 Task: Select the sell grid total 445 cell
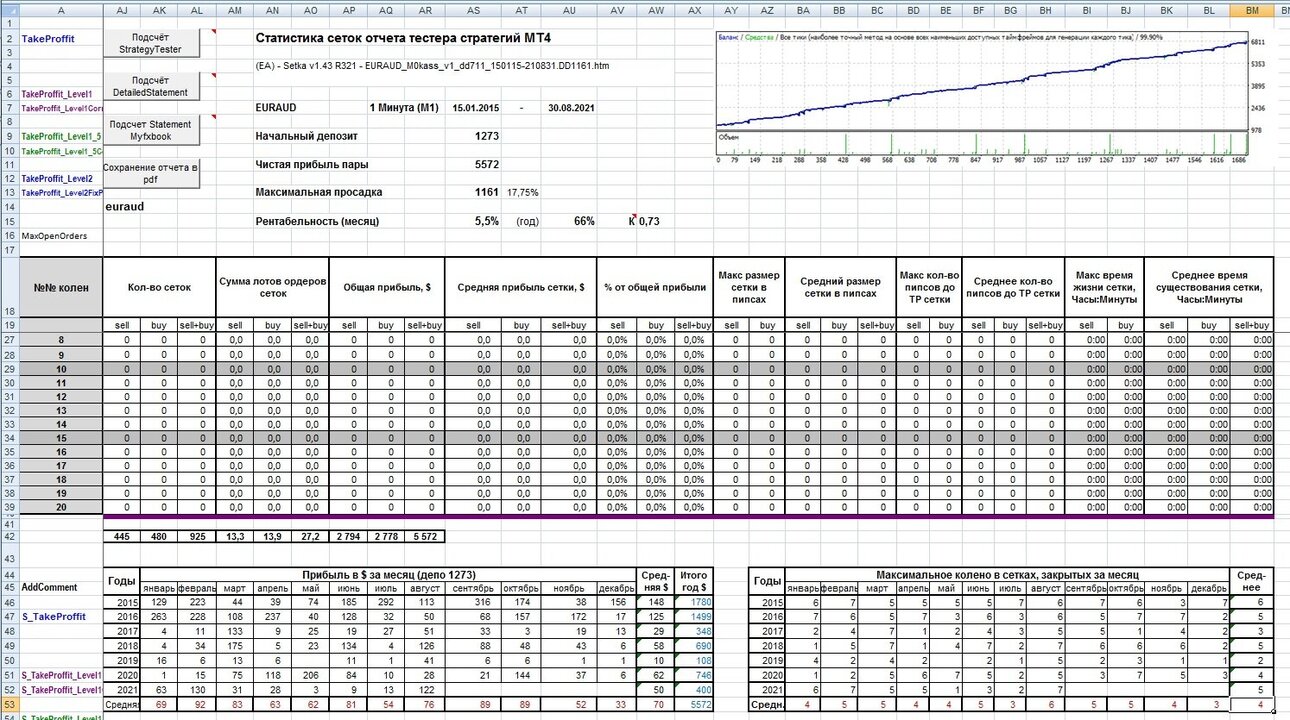coord(122,537)
